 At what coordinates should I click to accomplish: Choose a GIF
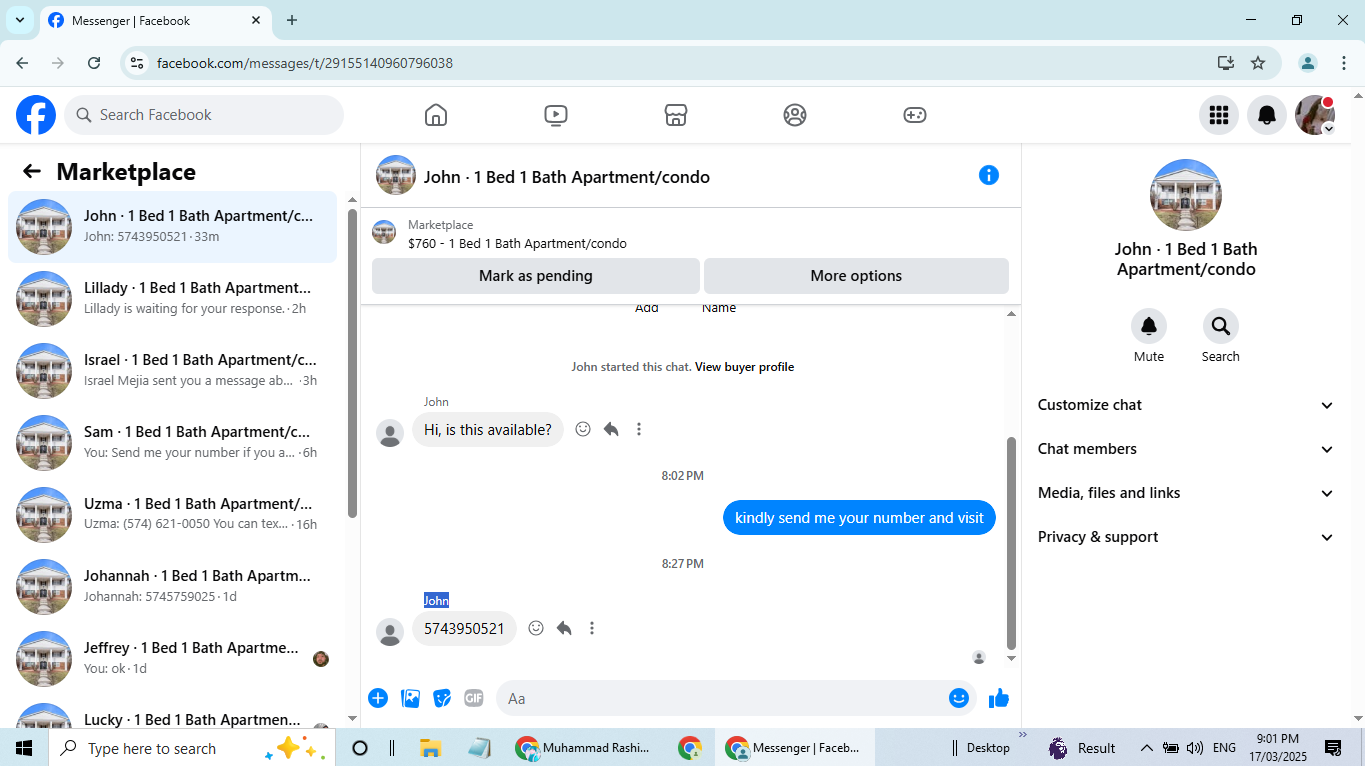point(474,698)
